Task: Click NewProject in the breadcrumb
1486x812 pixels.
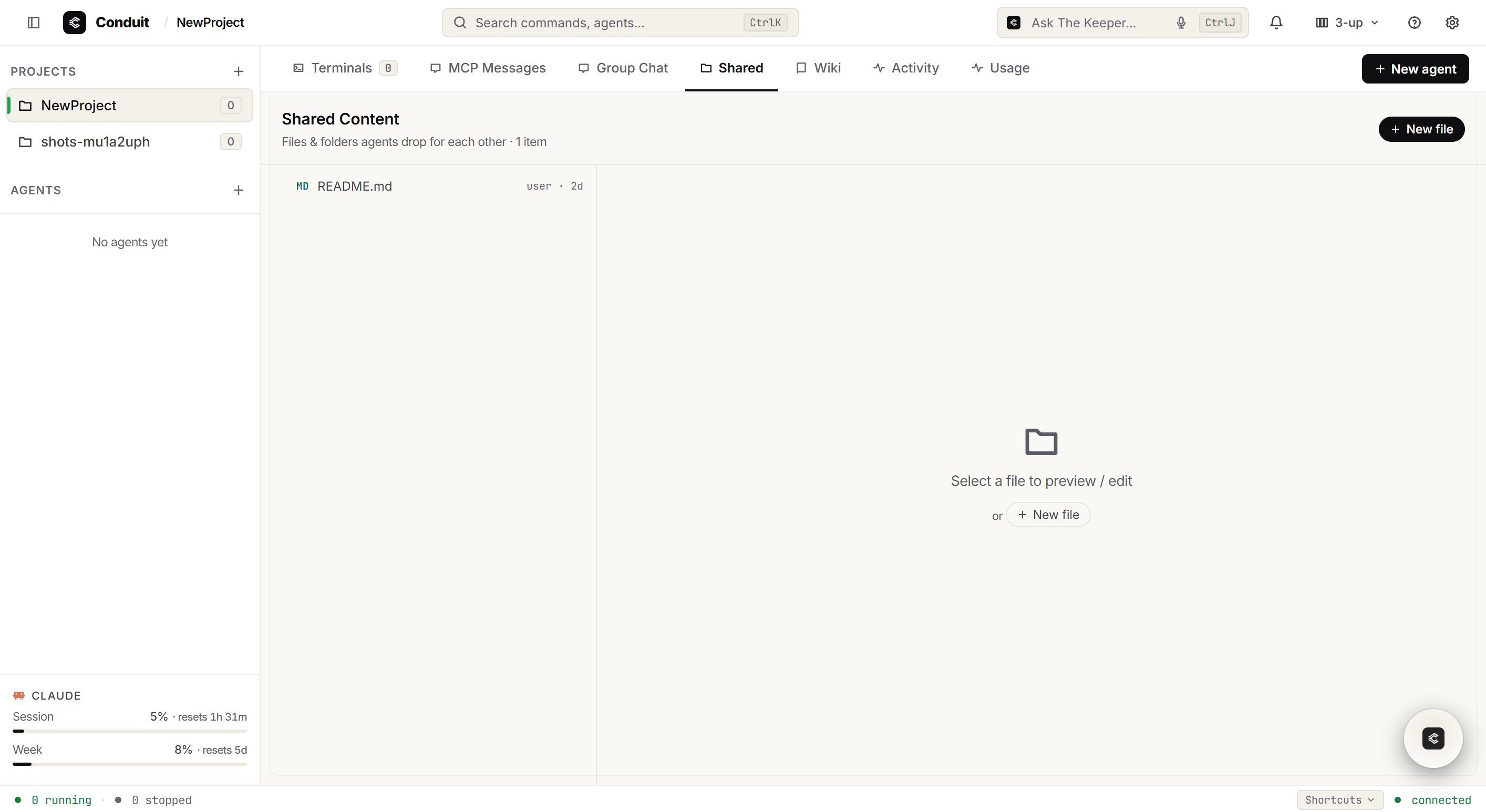Action: (210, 23)
